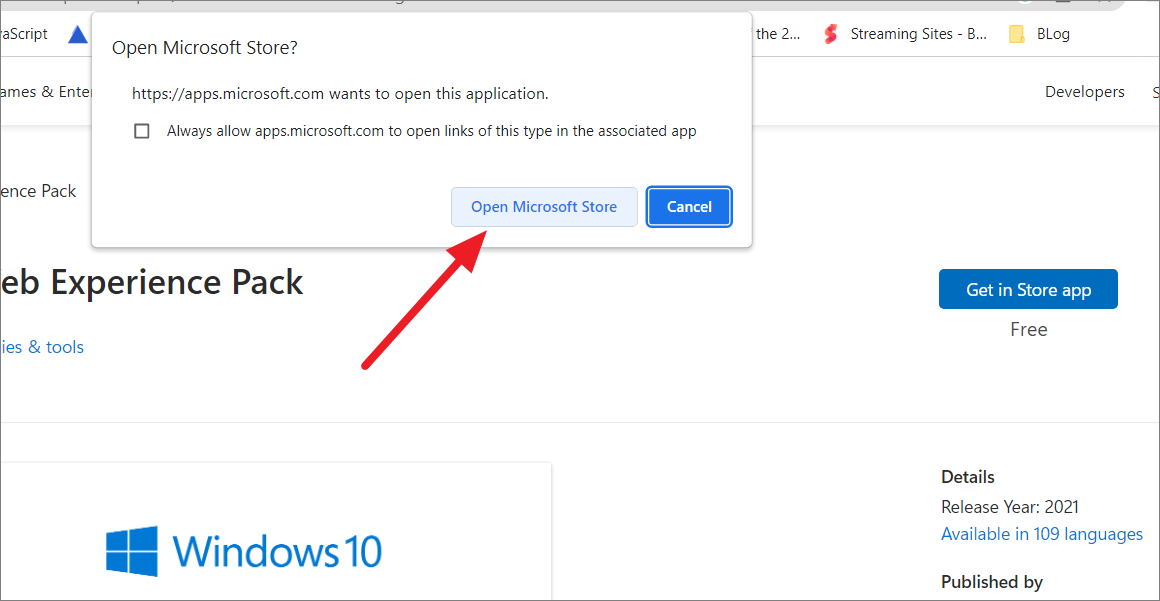
Task: Enable Always allow apps.microsoft.com checkbox
Action: click(141, 132)
